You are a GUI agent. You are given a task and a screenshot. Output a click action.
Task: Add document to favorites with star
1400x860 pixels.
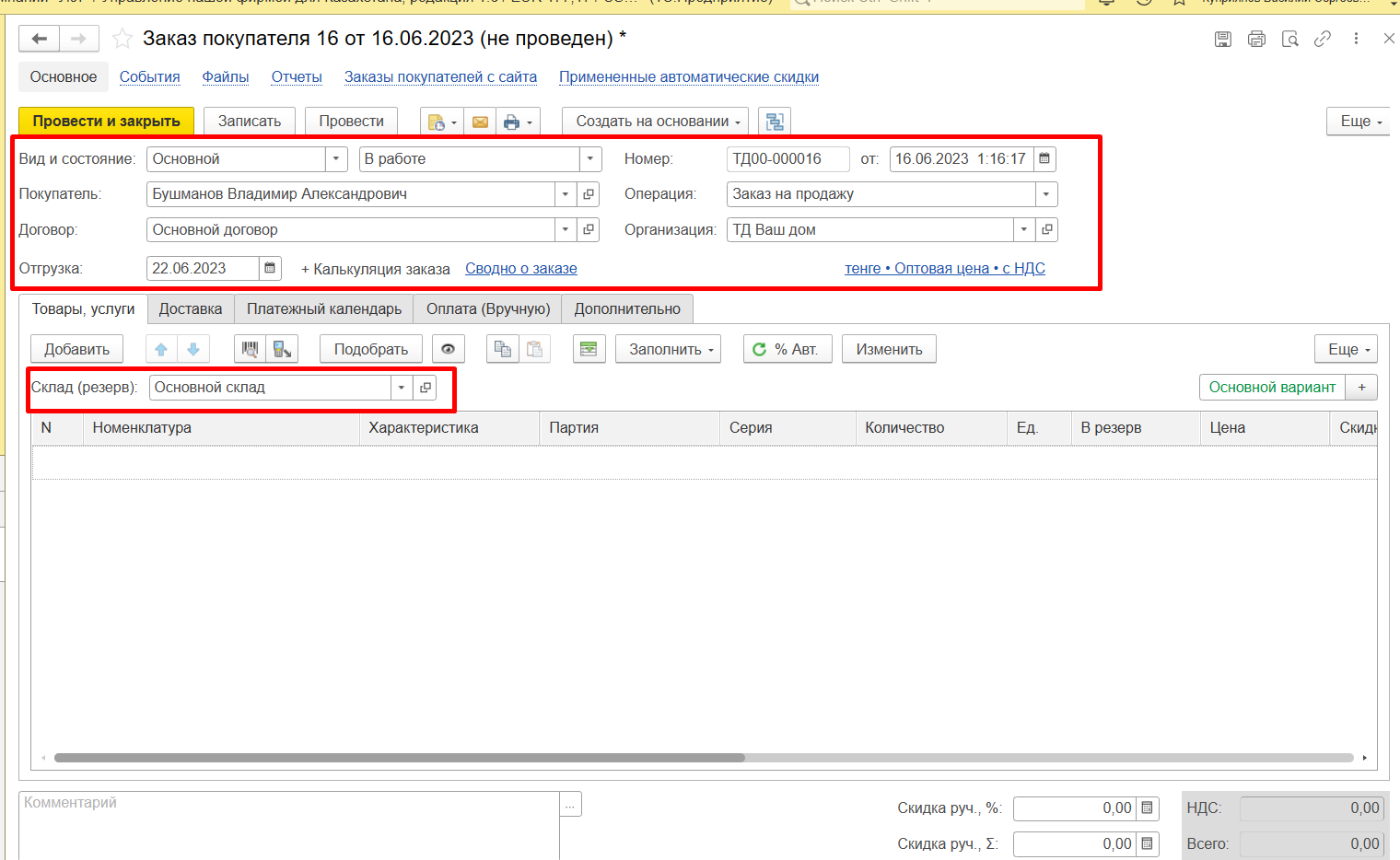click(x=122, y=39)
